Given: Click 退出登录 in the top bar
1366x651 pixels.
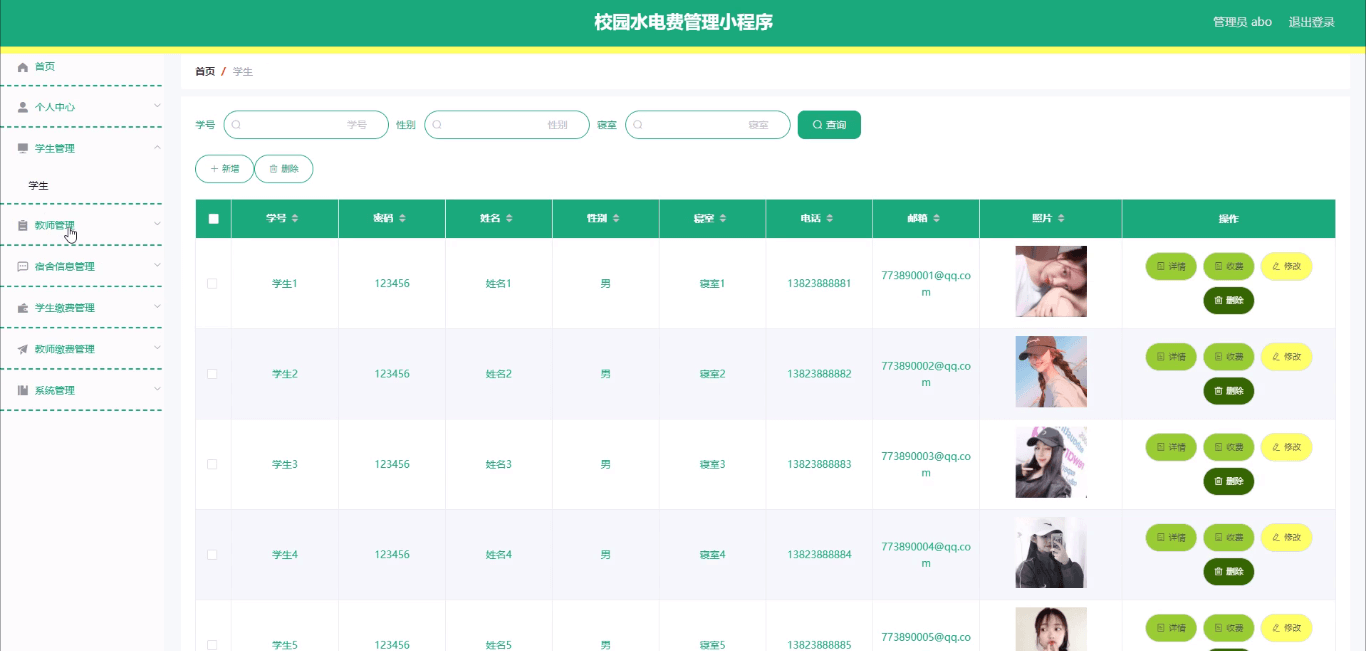Looking at the screenshot, I should (1310, 21).
